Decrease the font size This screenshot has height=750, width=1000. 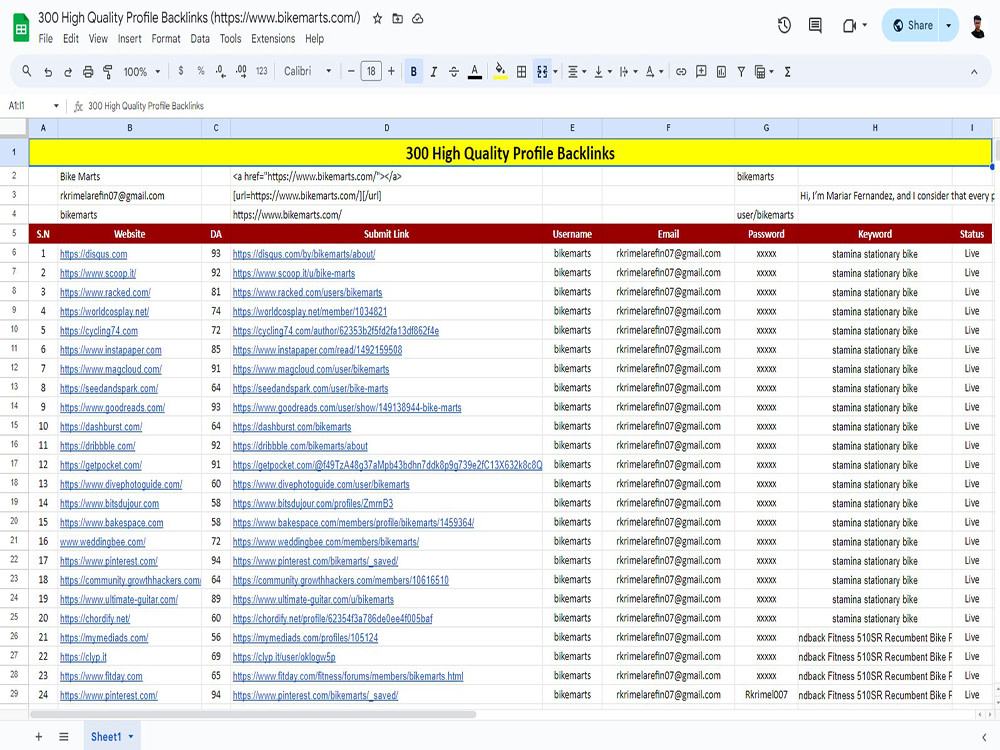(x=351, y=71)
